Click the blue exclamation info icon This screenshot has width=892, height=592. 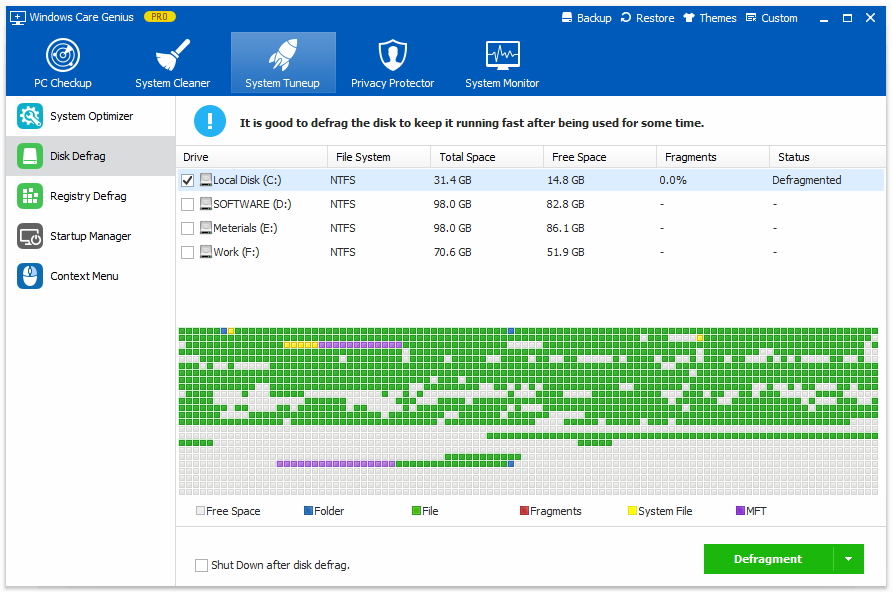coord(210,121)
